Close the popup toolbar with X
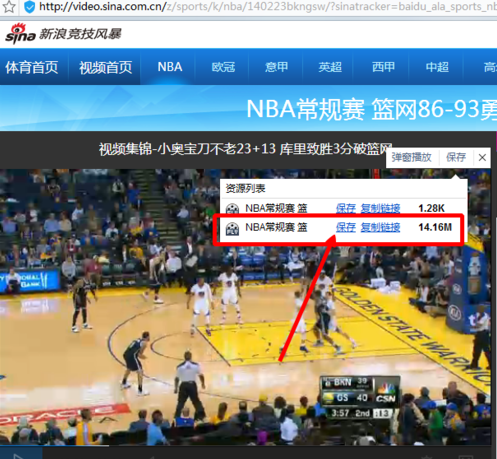Viewport: 497px width, 459px height. click(482, 157)
